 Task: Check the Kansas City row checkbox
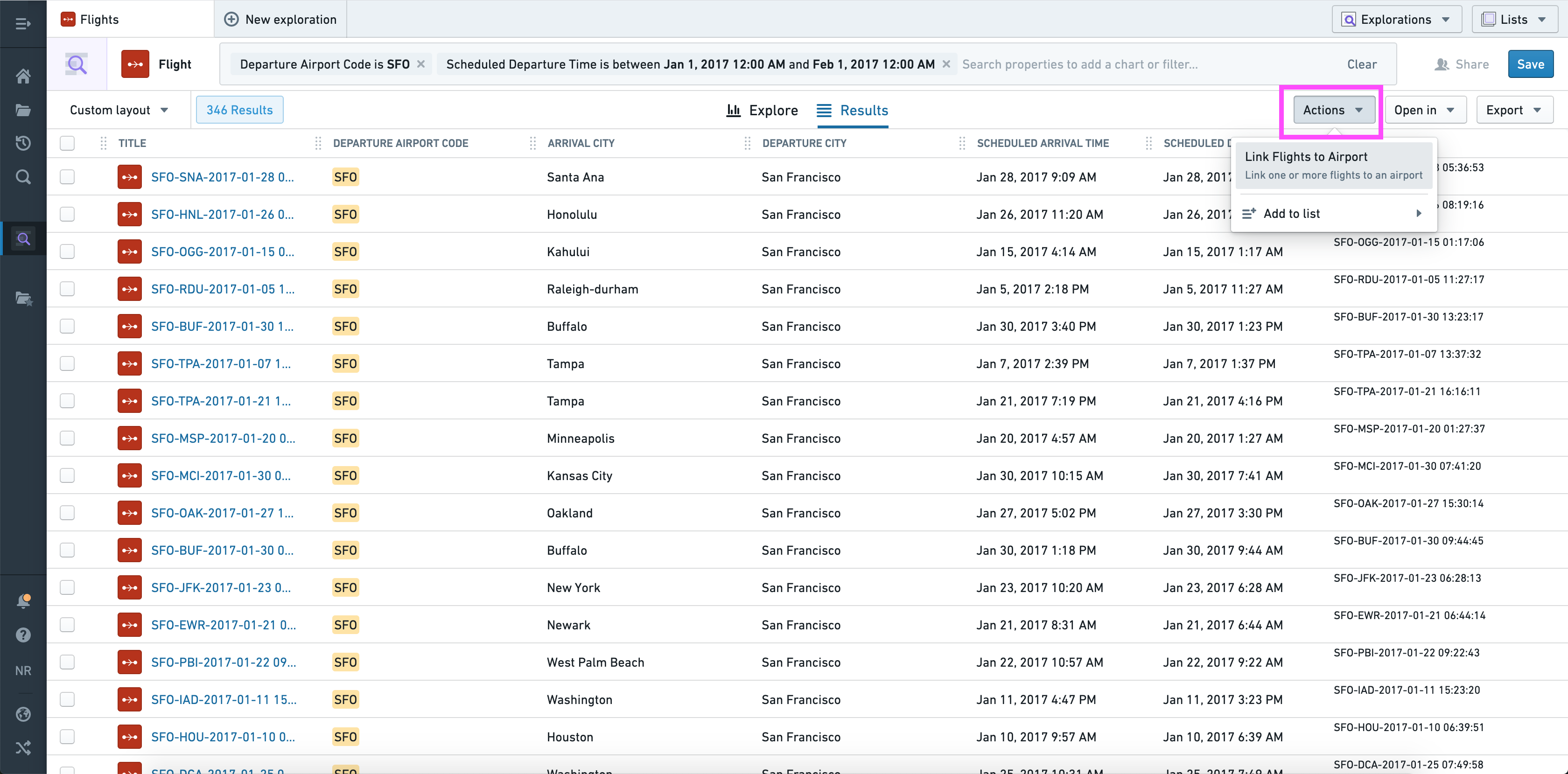pyautogui.click(x=68, y=475)
